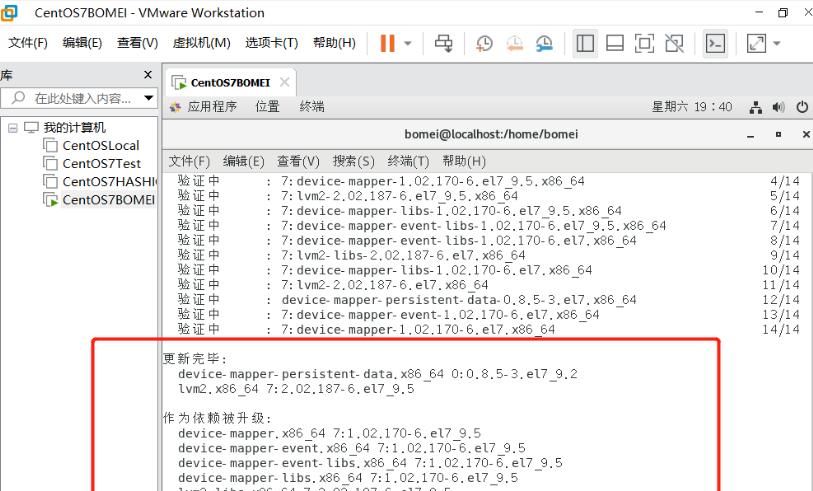Switch to Unity mode
Image resolution: width=813 pixels, height=491 pixels.
pyautogui.click(x=674, y=44)
